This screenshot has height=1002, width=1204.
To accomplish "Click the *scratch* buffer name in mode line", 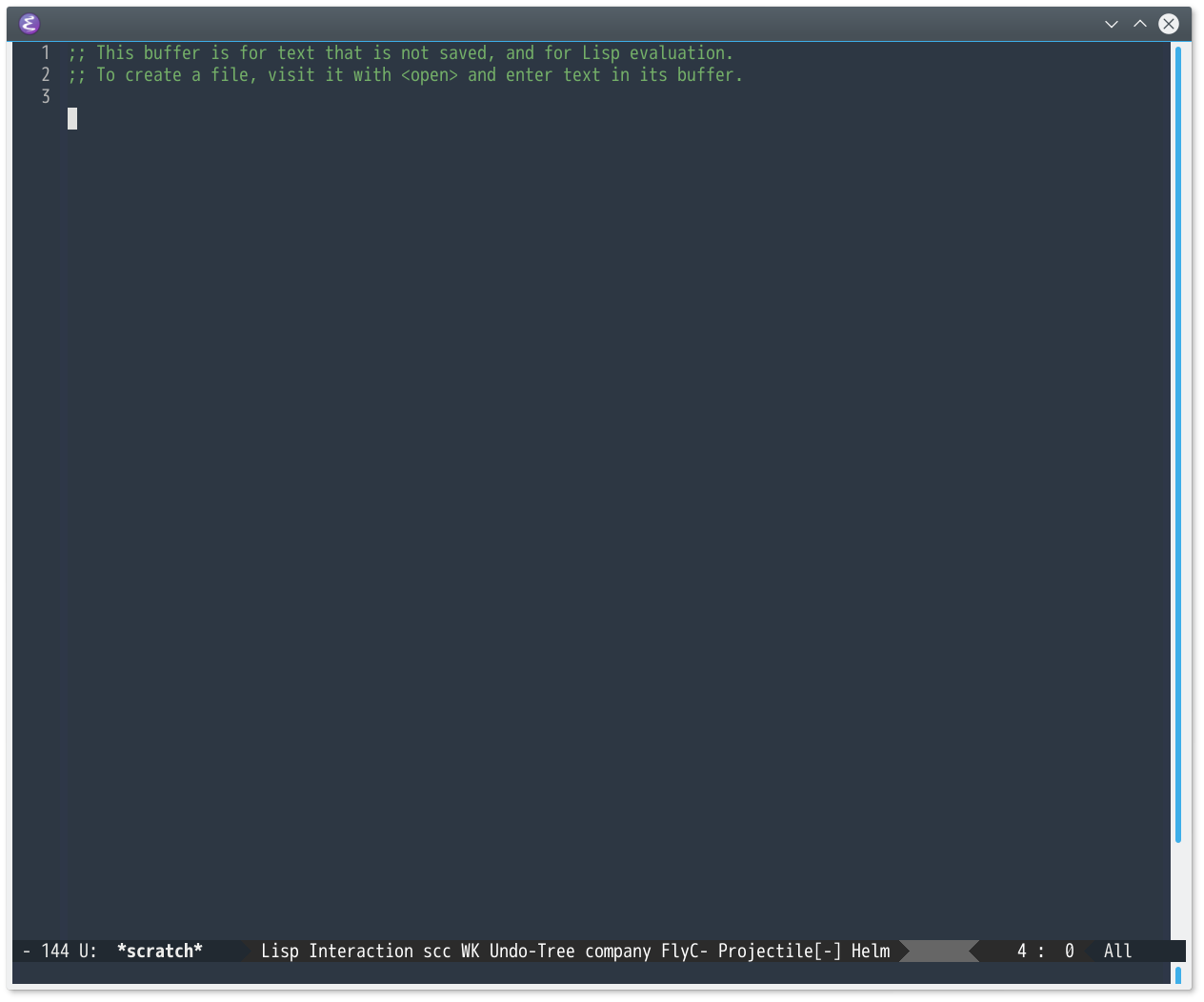I will [x=159, y=951].
